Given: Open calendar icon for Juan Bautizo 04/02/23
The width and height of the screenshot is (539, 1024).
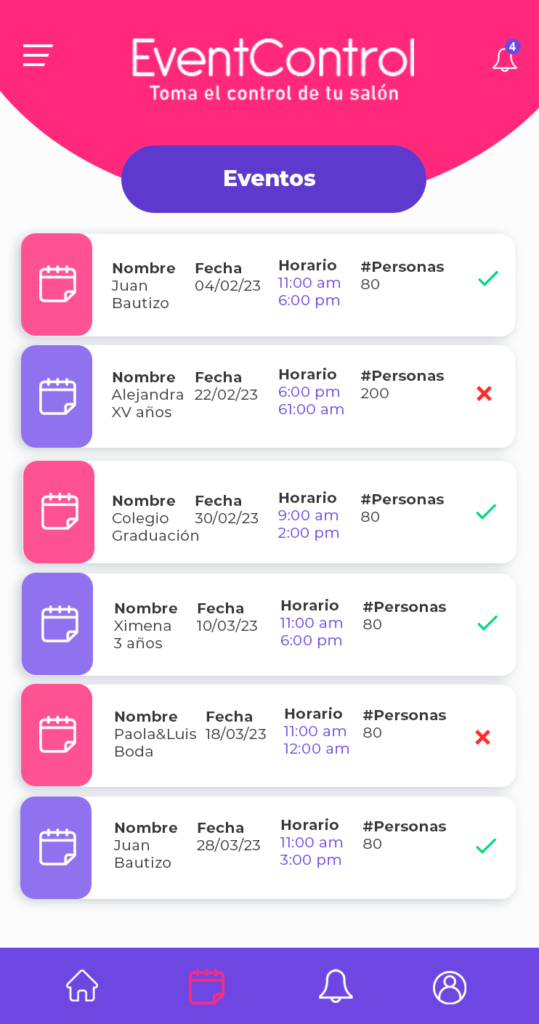Looking at the screenshot, I should [x=57, y=284].
